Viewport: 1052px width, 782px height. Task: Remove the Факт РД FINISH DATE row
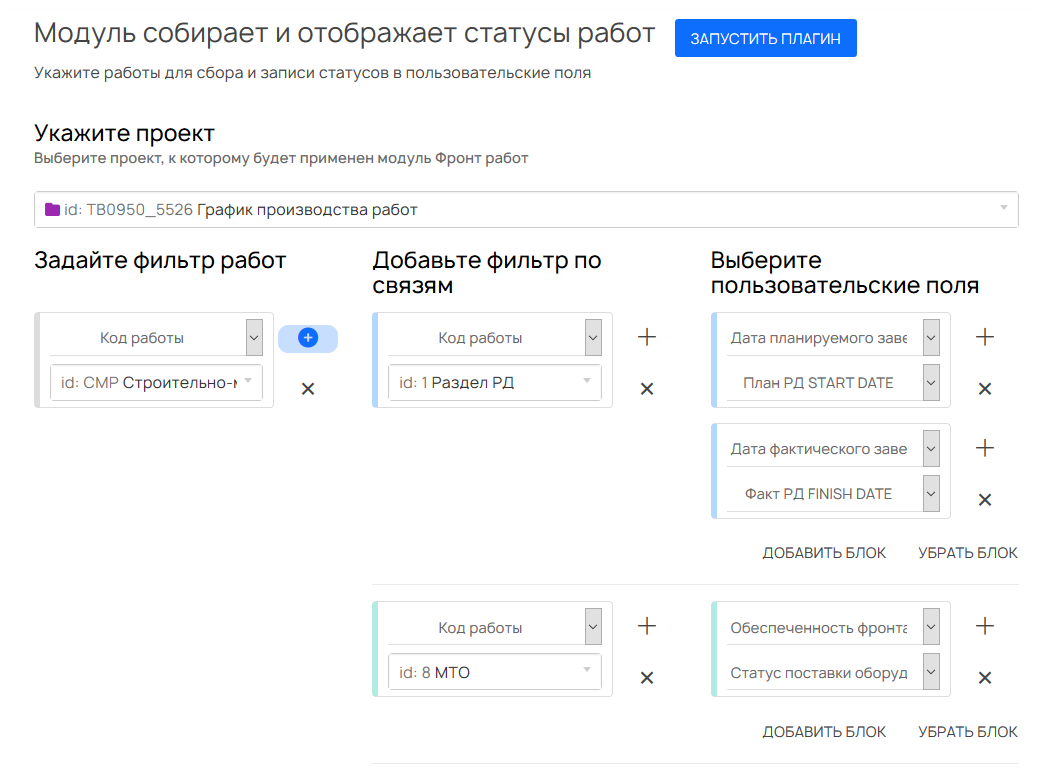[x=985, y=500]
